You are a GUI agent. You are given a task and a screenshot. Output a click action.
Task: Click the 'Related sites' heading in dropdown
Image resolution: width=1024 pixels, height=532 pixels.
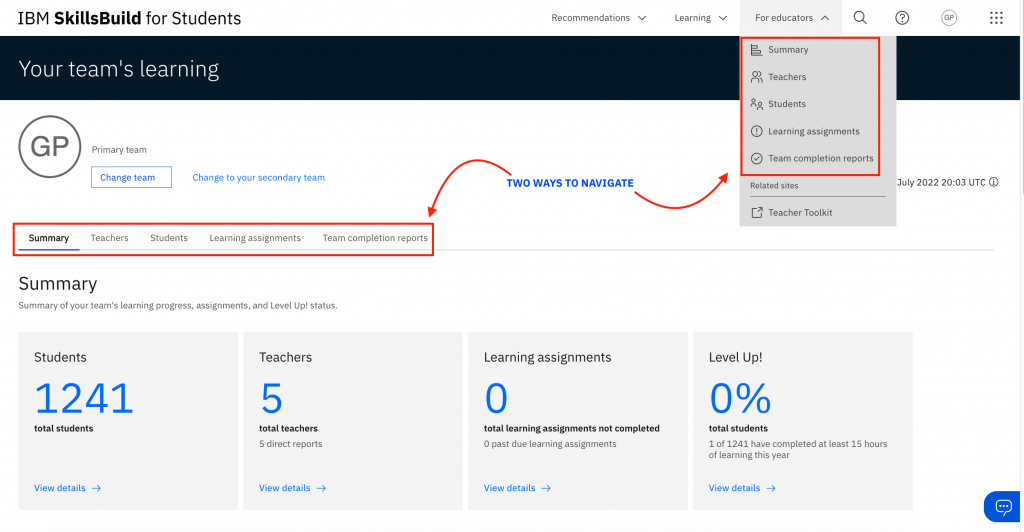(774, 185)
